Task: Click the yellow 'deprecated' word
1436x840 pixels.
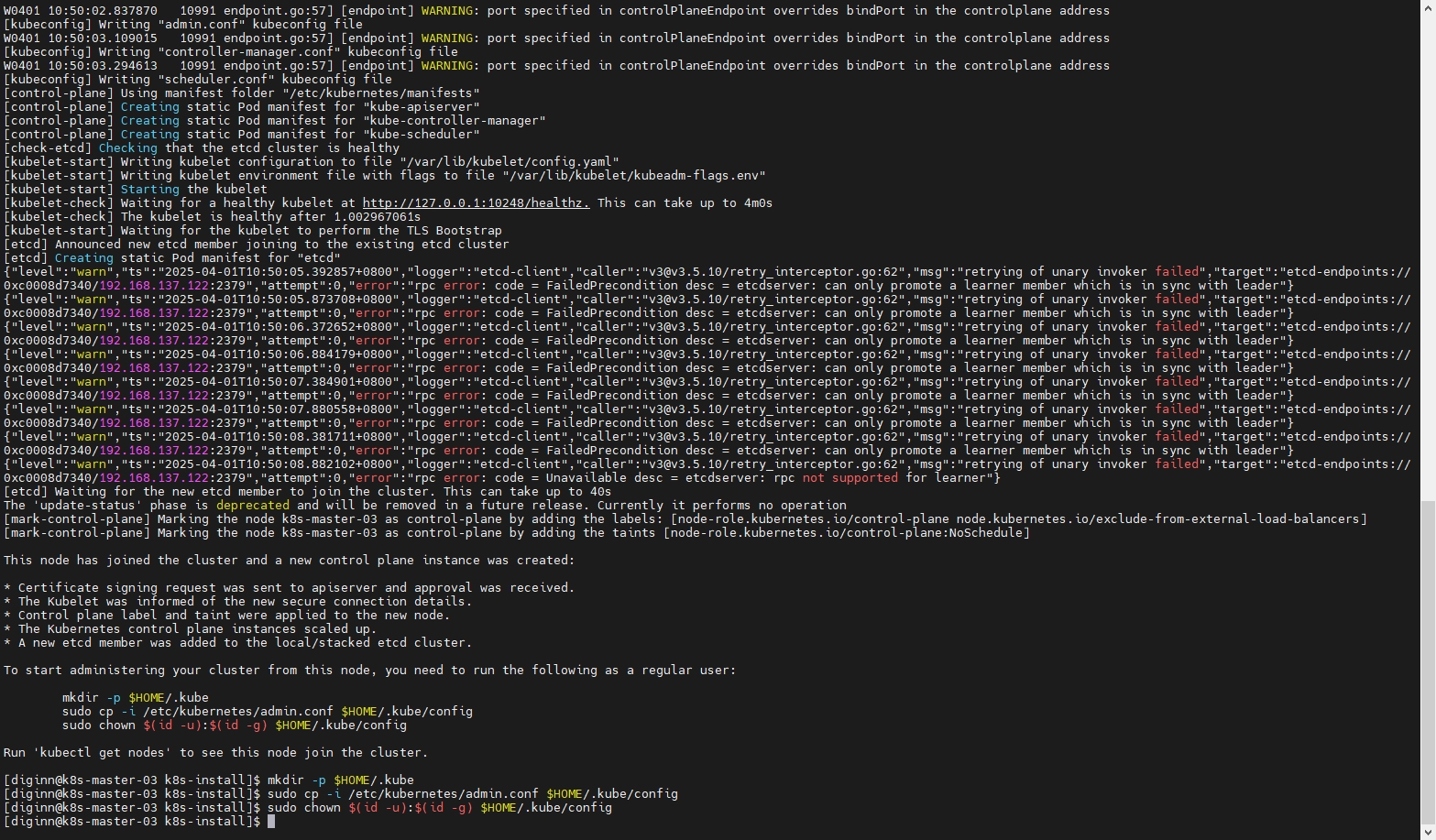Action: pyautogui.click(x=252, y=506)
